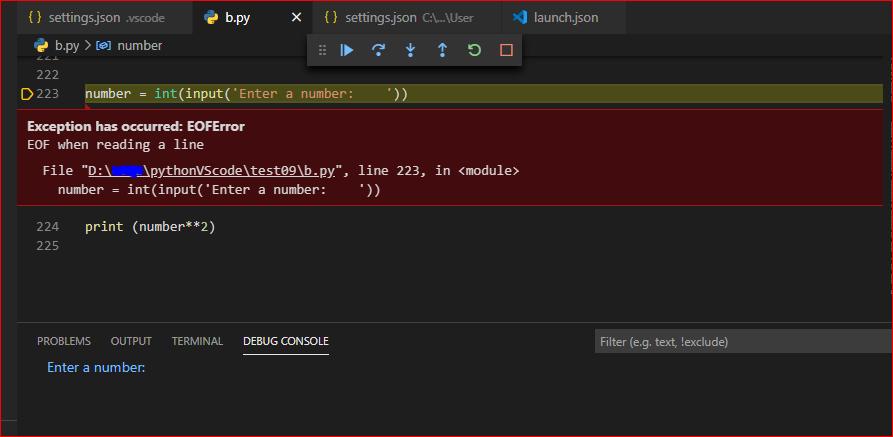Restart the debug session
The image size is (893, 437).
pos(474,50)
